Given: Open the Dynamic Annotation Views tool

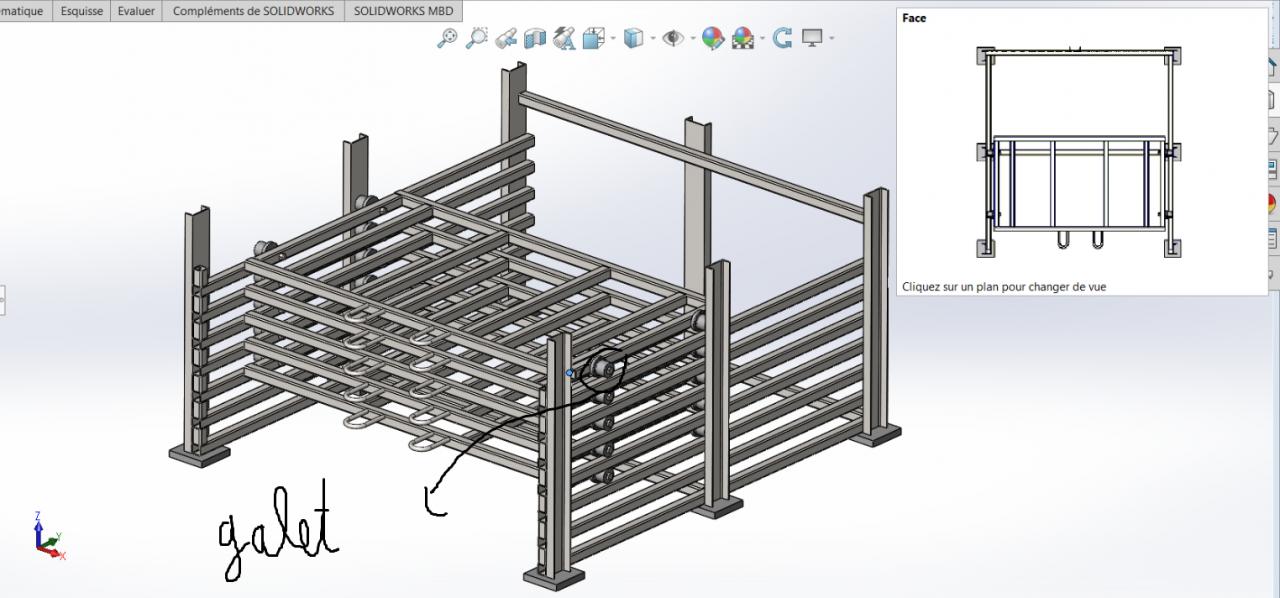Looking at the screenshot, I should 564,38.
